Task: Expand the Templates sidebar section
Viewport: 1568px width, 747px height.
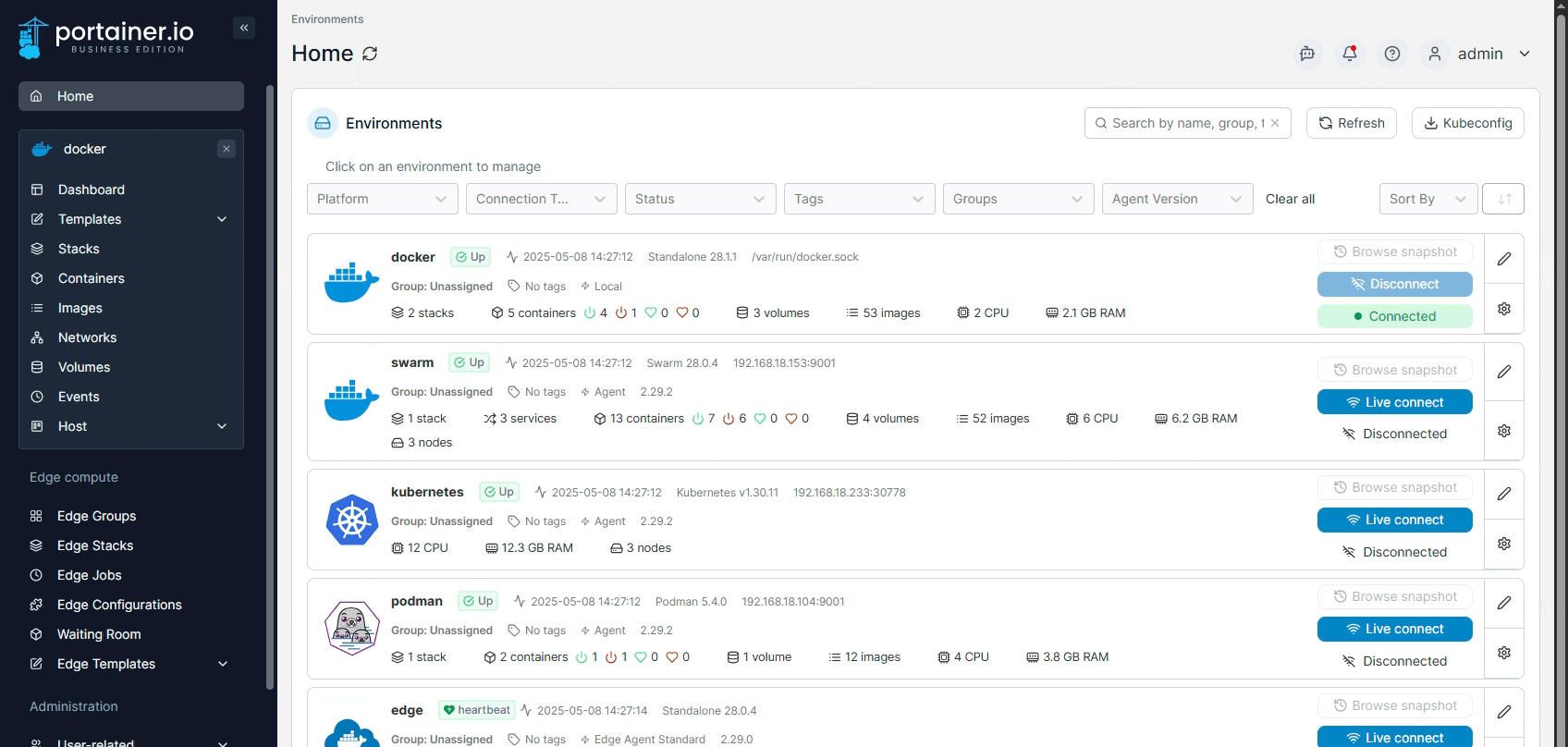Action: [222, 219]
